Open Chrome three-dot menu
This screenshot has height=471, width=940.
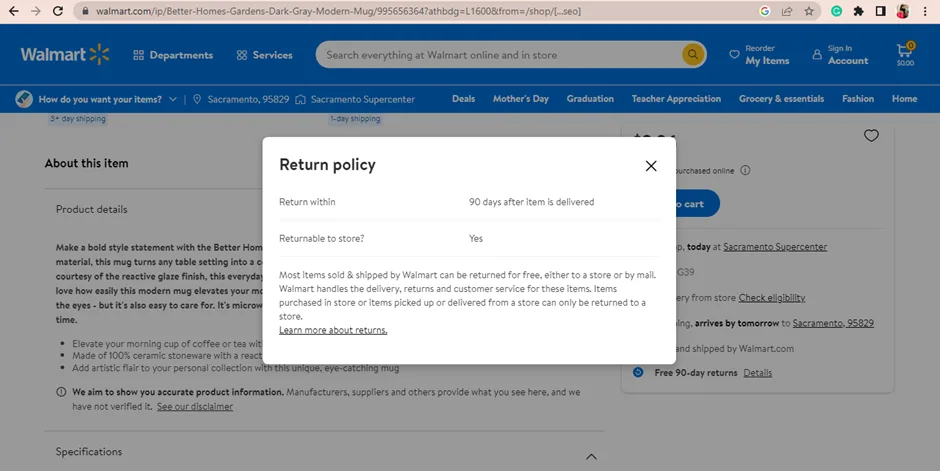pyautogui.click(x=926, y=11)
